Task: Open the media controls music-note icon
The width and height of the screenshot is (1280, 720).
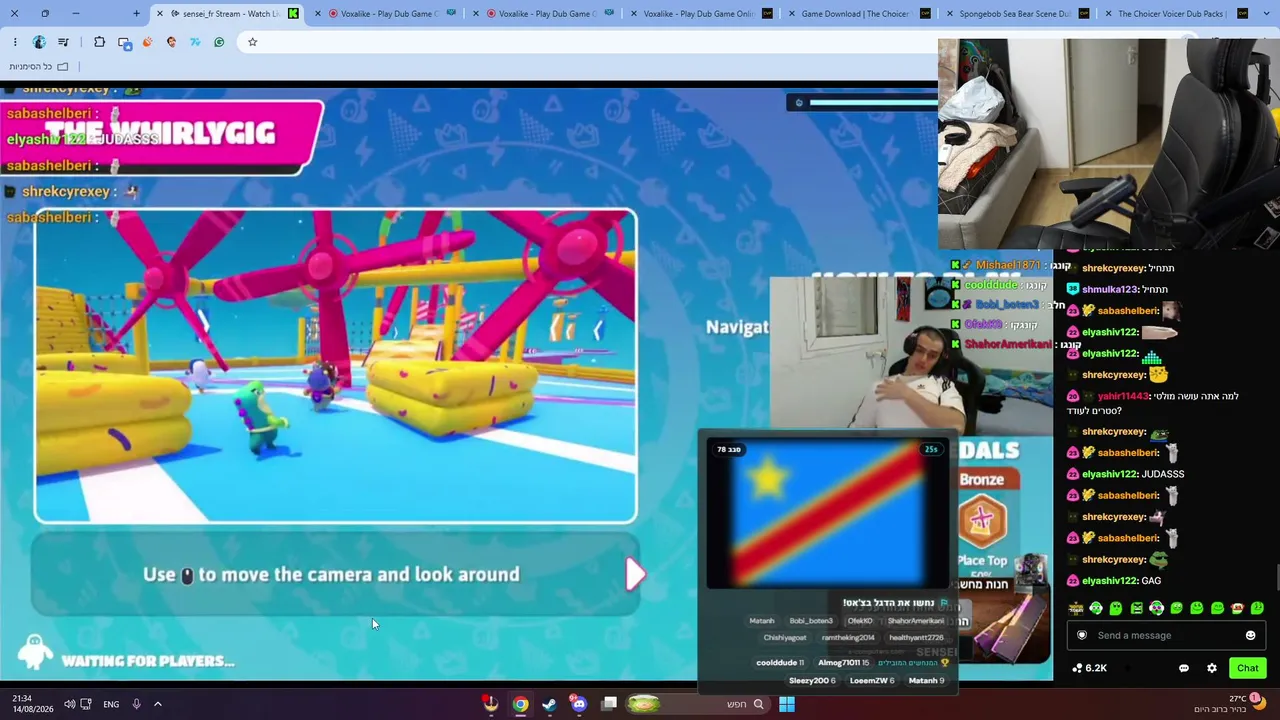Action: click(x=63, y=42)
